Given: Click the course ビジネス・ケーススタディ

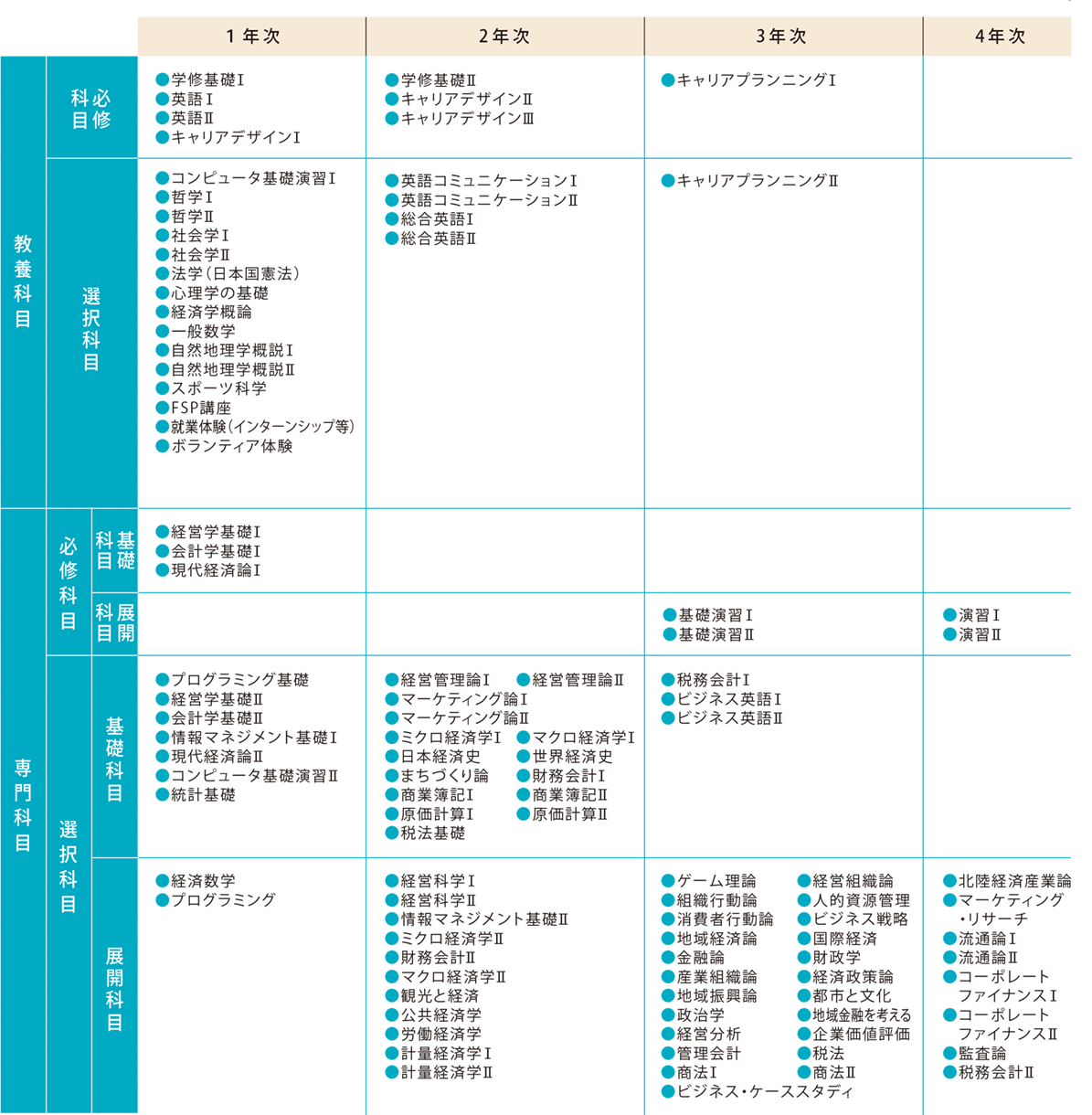Looking at the screenshot, I should coord(758,1092).
